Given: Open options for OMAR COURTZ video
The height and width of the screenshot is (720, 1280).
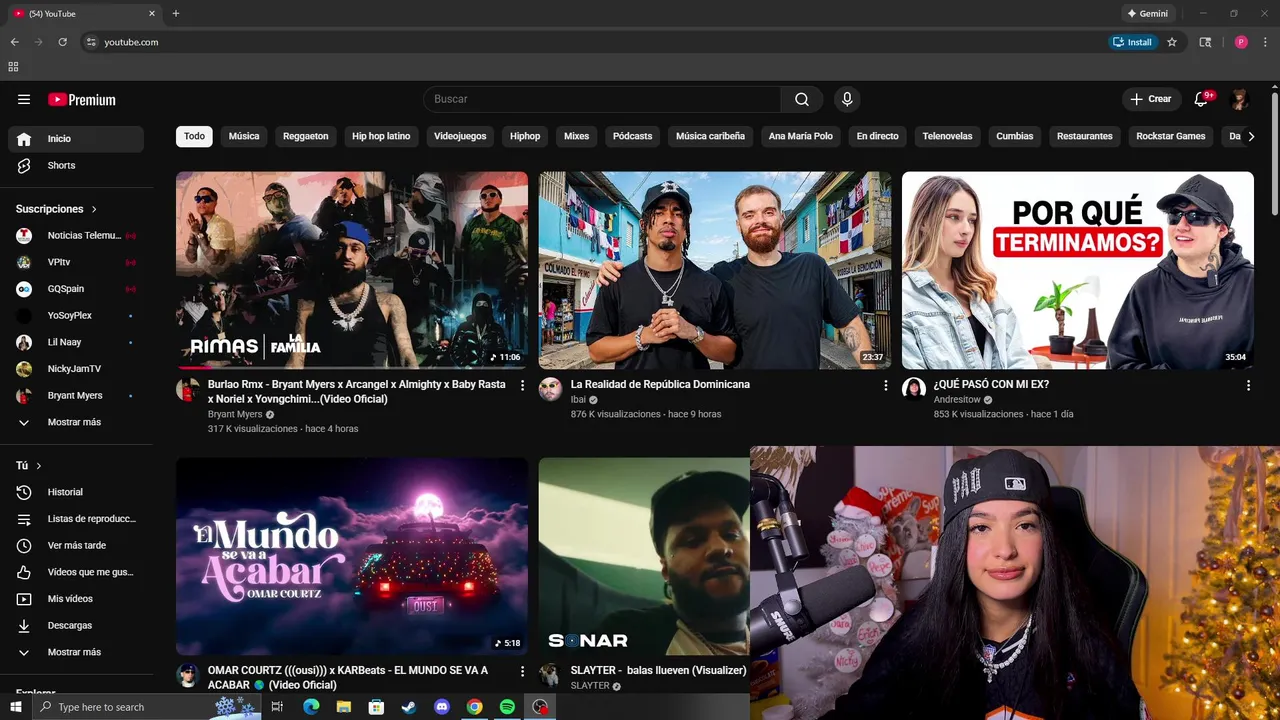Looking at the screenshot, I should coord(522,671).
